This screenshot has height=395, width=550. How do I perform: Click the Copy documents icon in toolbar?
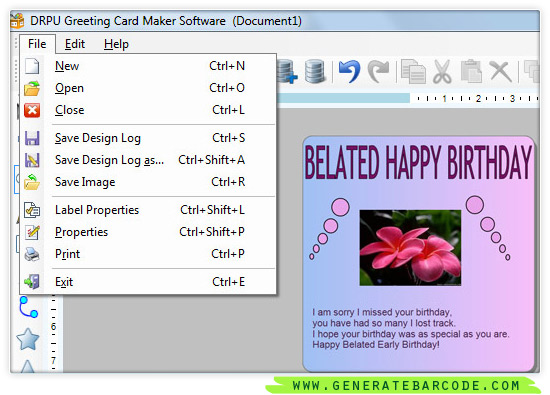(413, 72)
